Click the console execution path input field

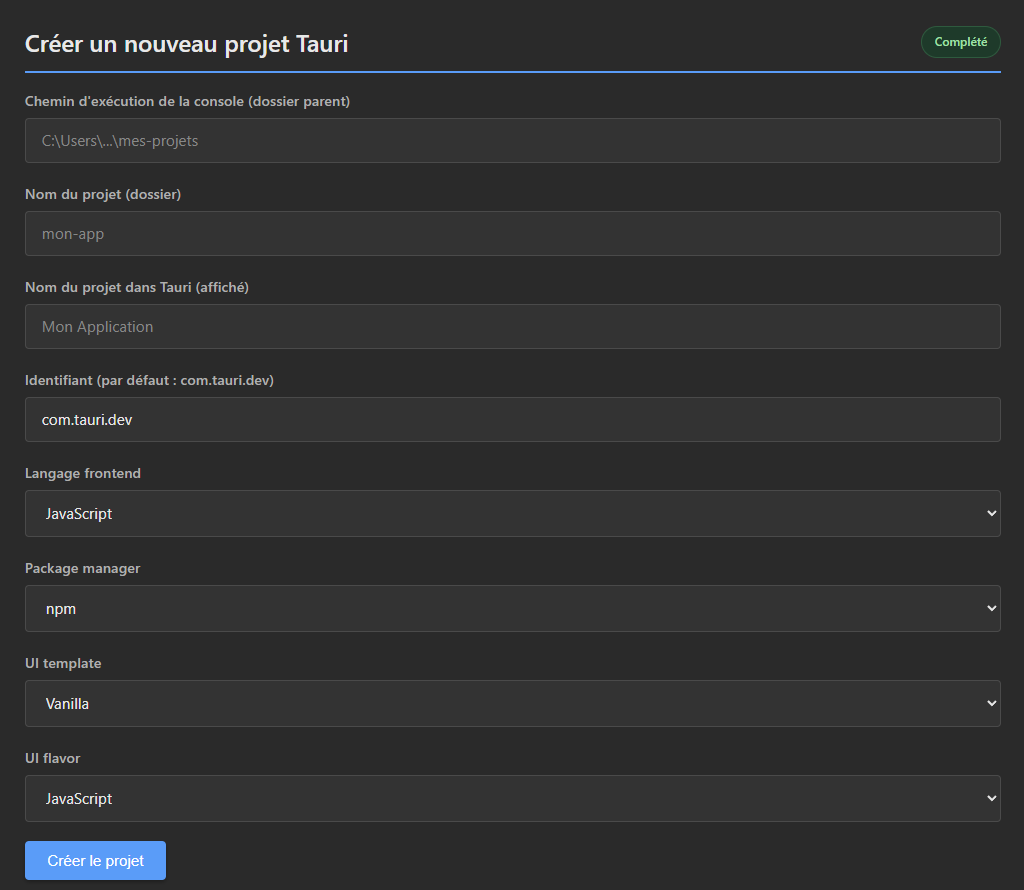click(x=513, y=140)
